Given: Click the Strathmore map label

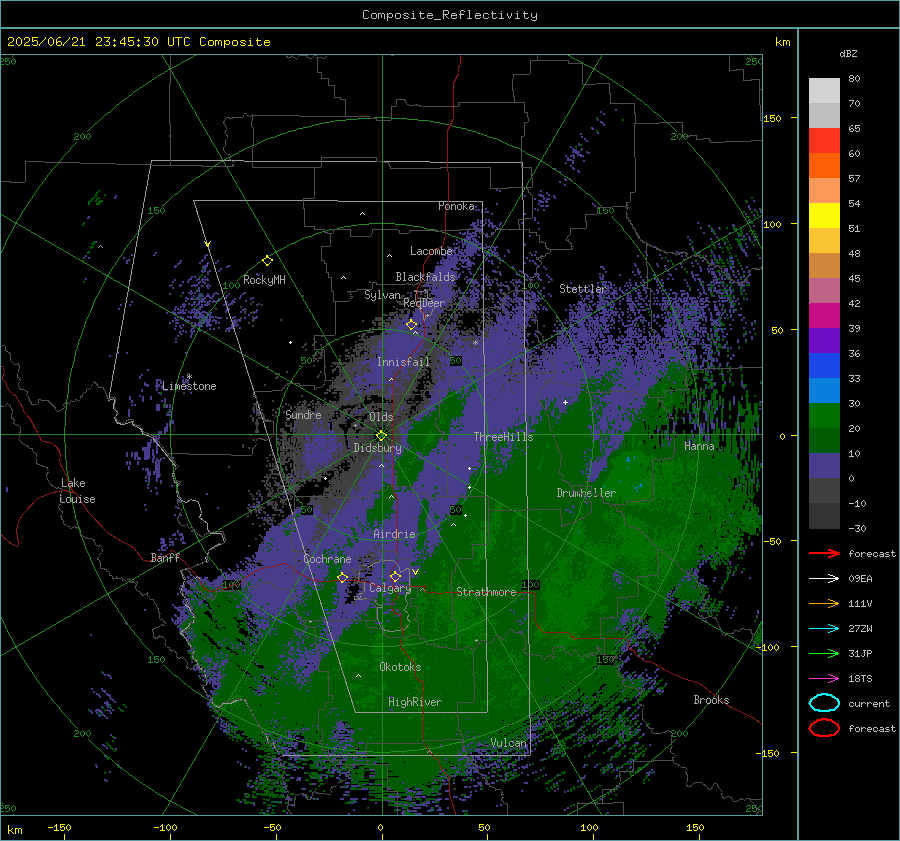Looking at the screenshot, I should (x=487, y=592).
